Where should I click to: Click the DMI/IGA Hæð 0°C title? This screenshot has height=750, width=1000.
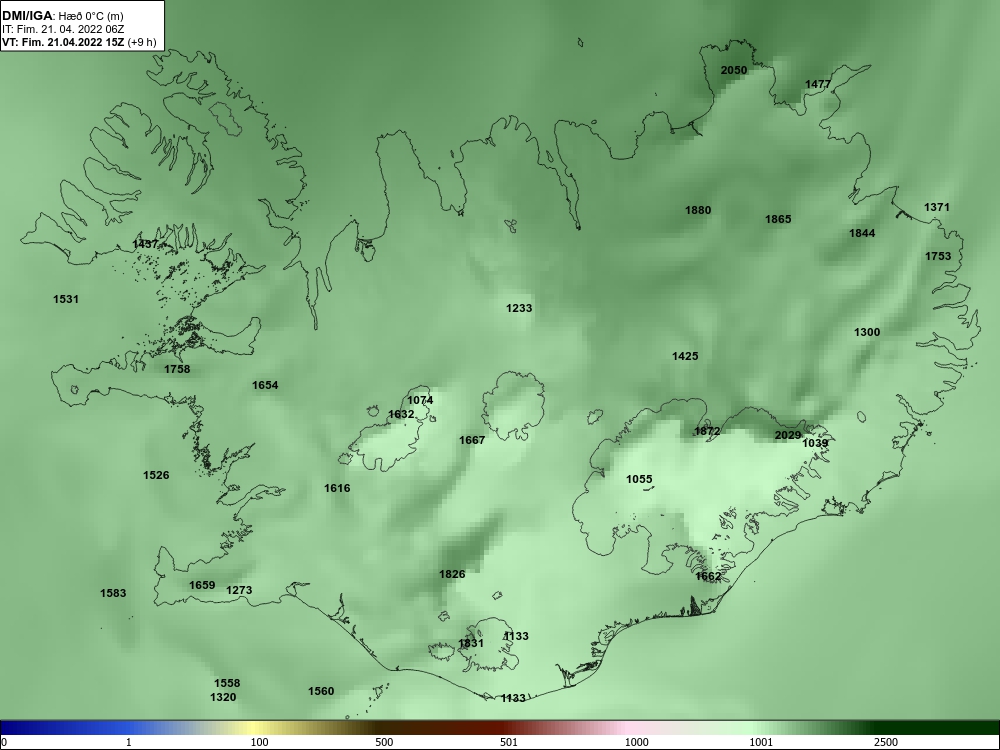pos(62,16)
